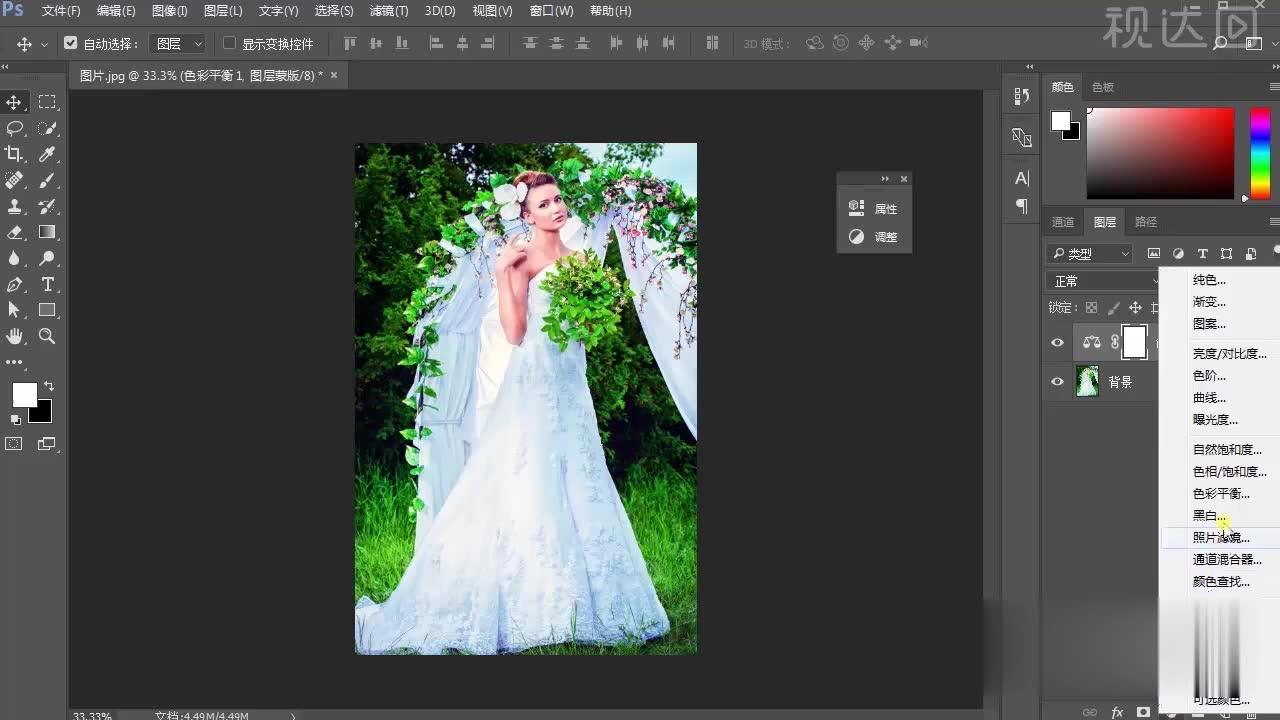
Task: Select the Dodge tool
Action: pos(47,258)
